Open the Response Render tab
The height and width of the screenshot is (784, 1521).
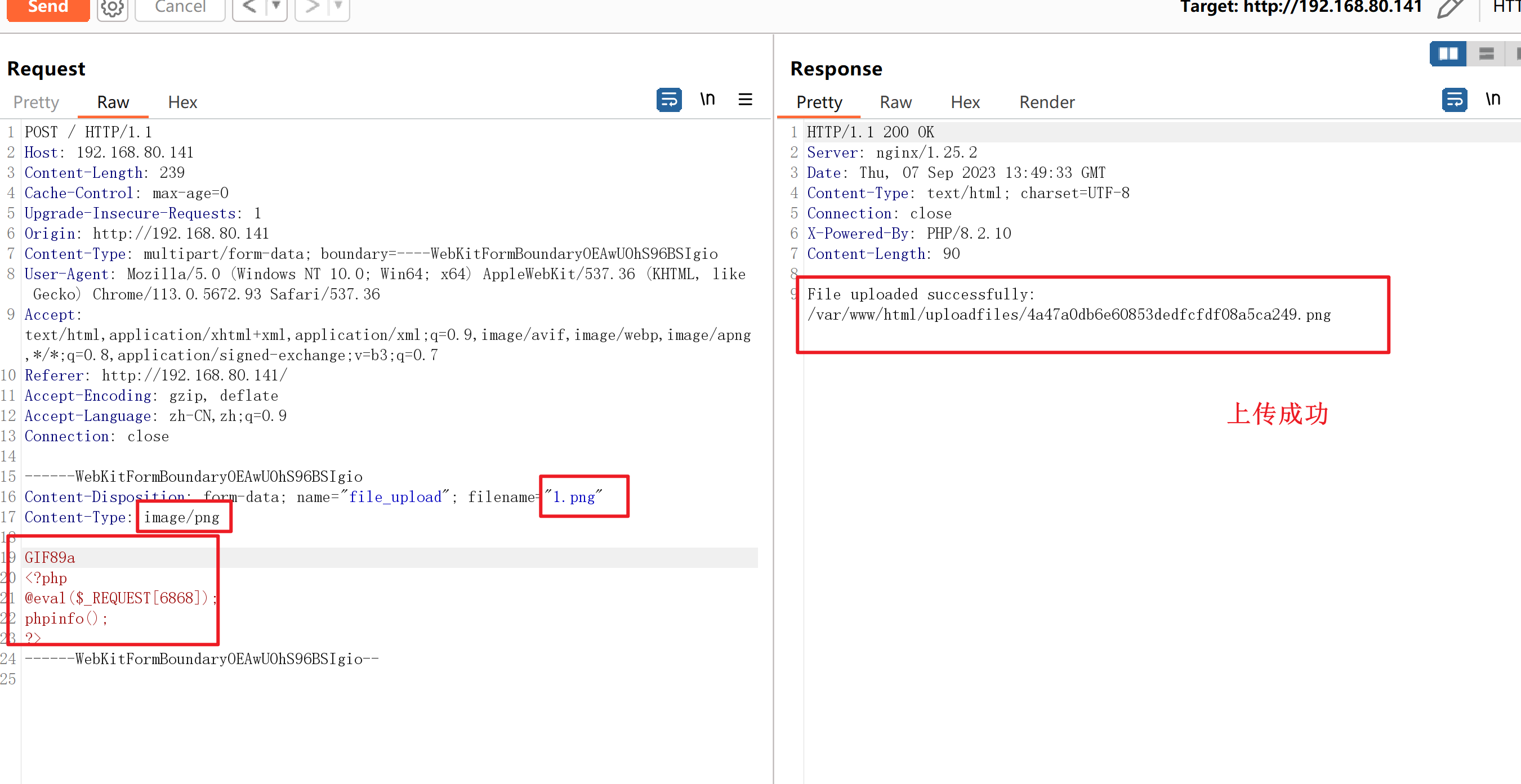pos(1046,102)
